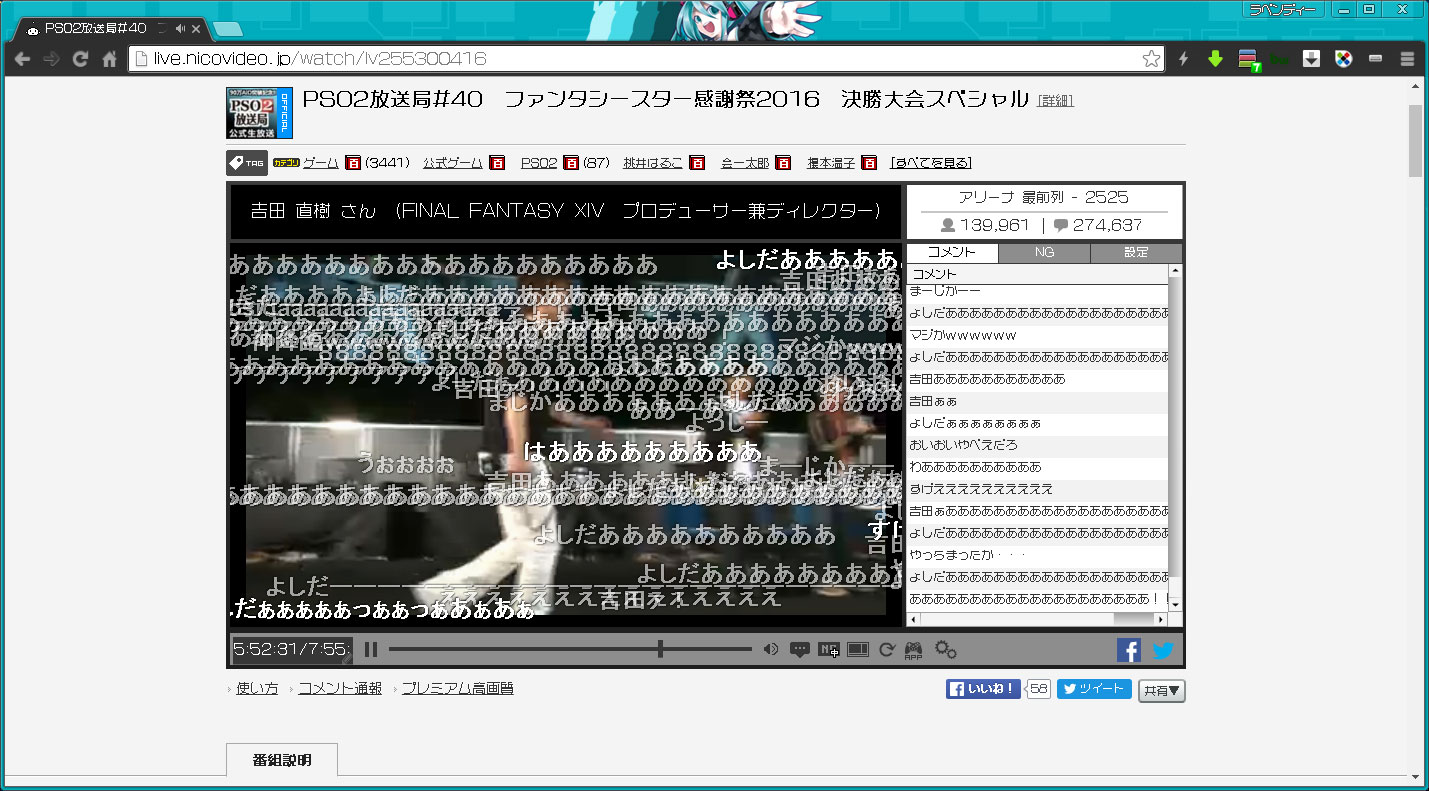1429x791 pixels.
Task: Open dictionary icon beside 会一太郎 tag
Action: (x=783, y=163)
